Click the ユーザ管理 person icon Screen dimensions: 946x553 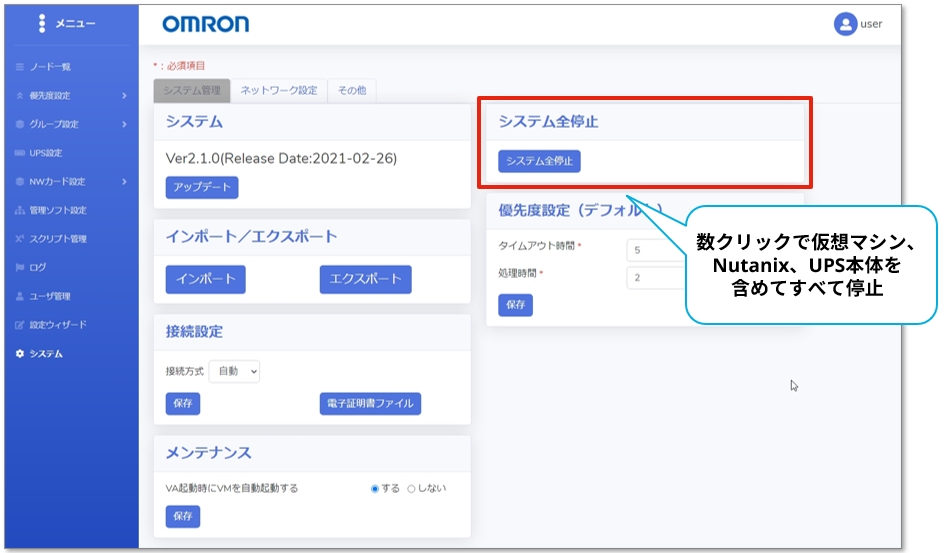pos(20,296)
